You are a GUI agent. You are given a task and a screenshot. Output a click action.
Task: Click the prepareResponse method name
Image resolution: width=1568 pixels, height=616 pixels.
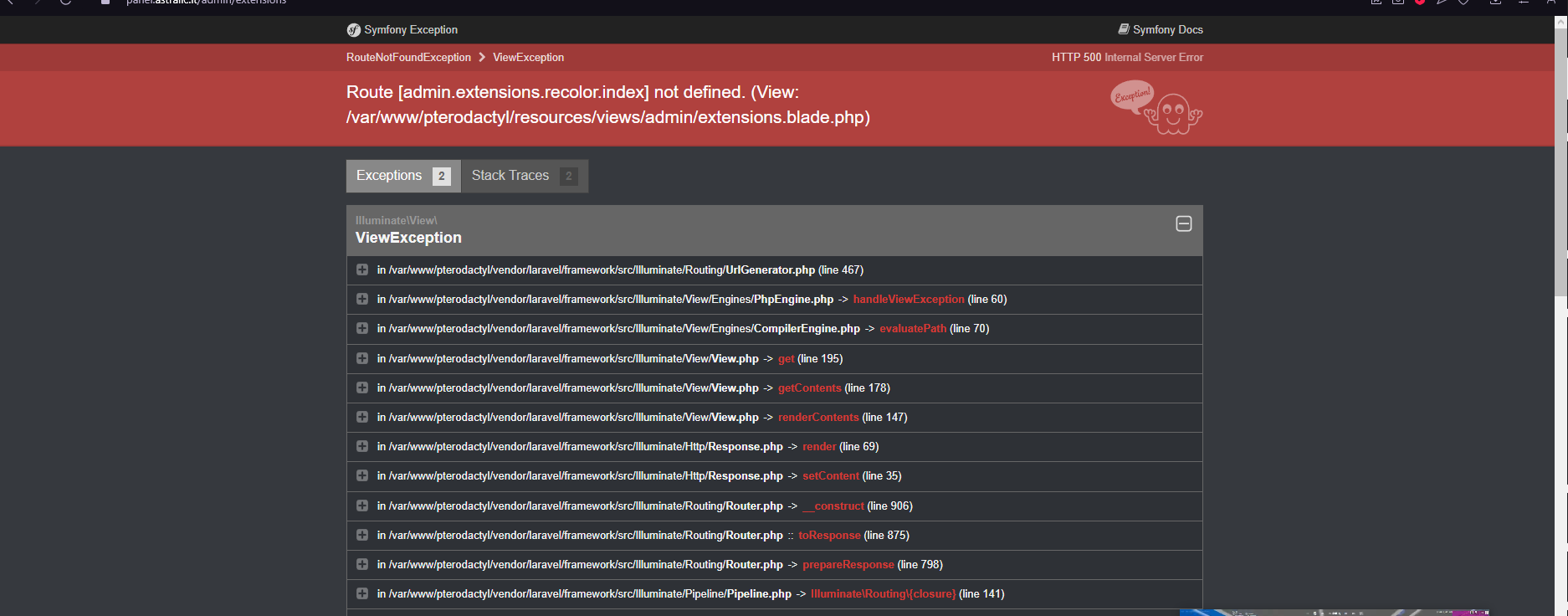848,565
